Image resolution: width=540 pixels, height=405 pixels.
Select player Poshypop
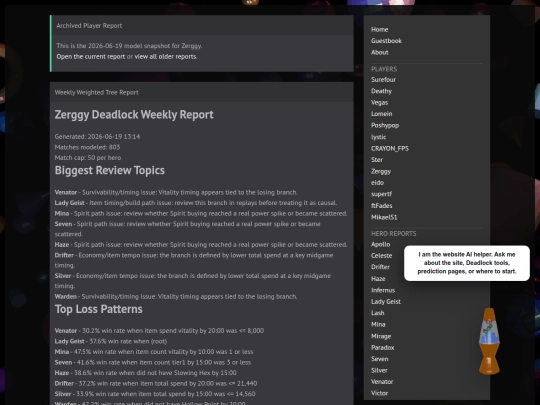pyautogui.click(x=385, y=125)
